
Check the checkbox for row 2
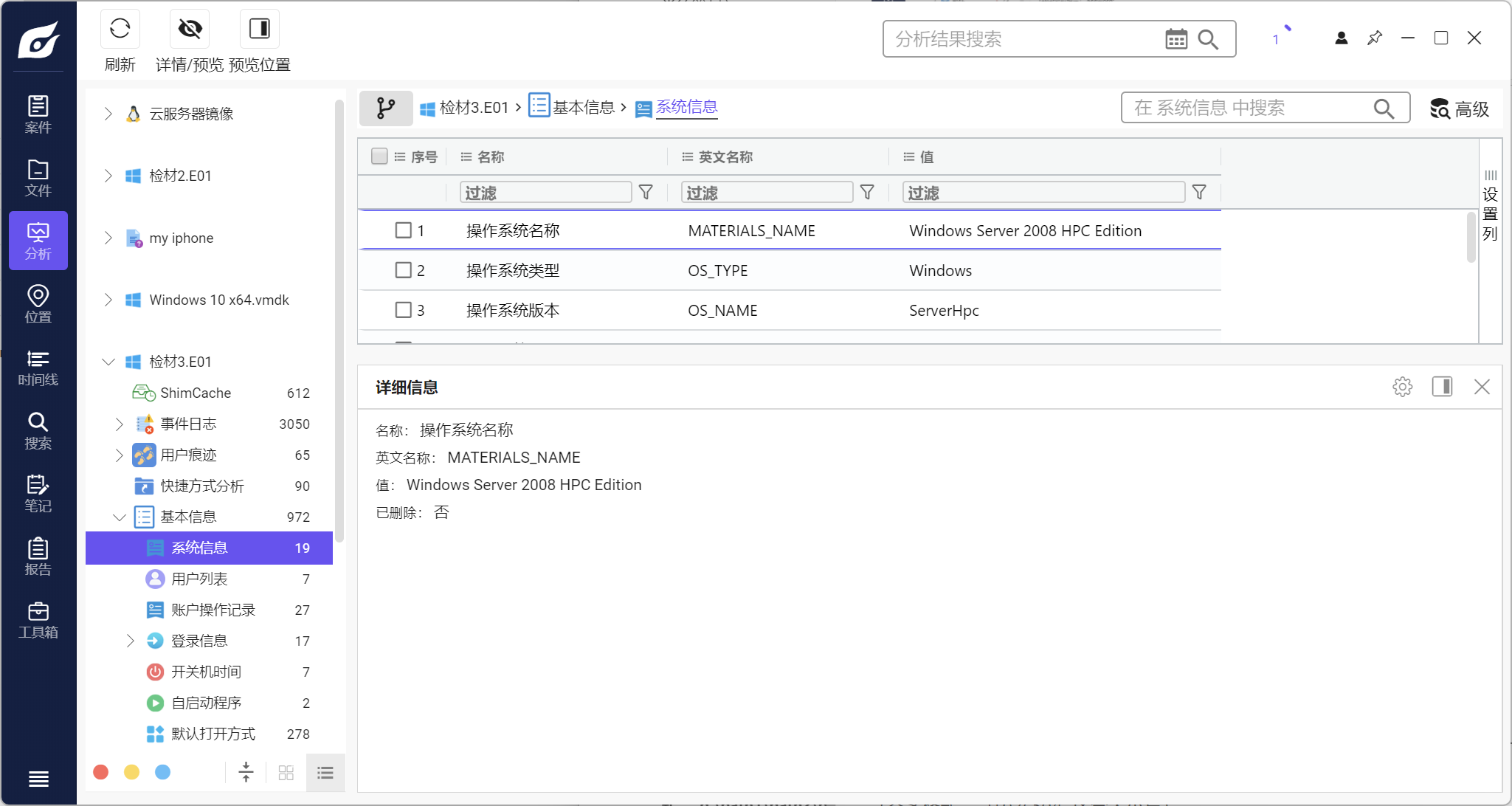tap(404, 270)
